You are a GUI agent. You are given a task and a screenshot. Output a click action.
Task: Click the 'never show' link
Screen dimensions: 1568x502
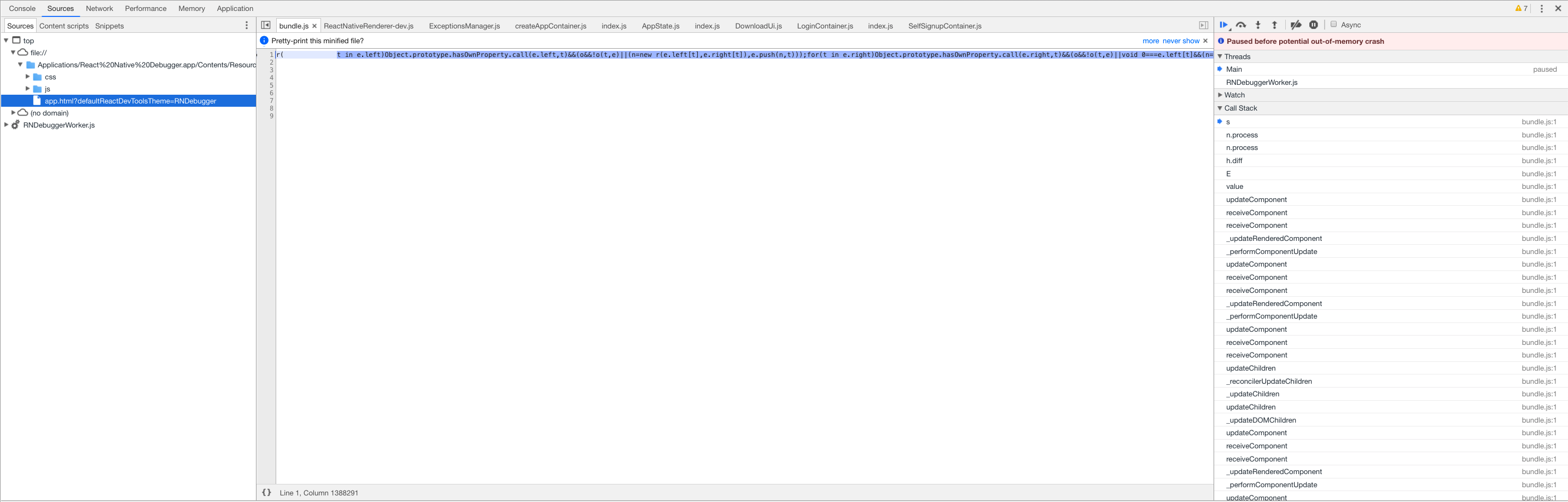pyautogui.click(x=1181, y=41)
